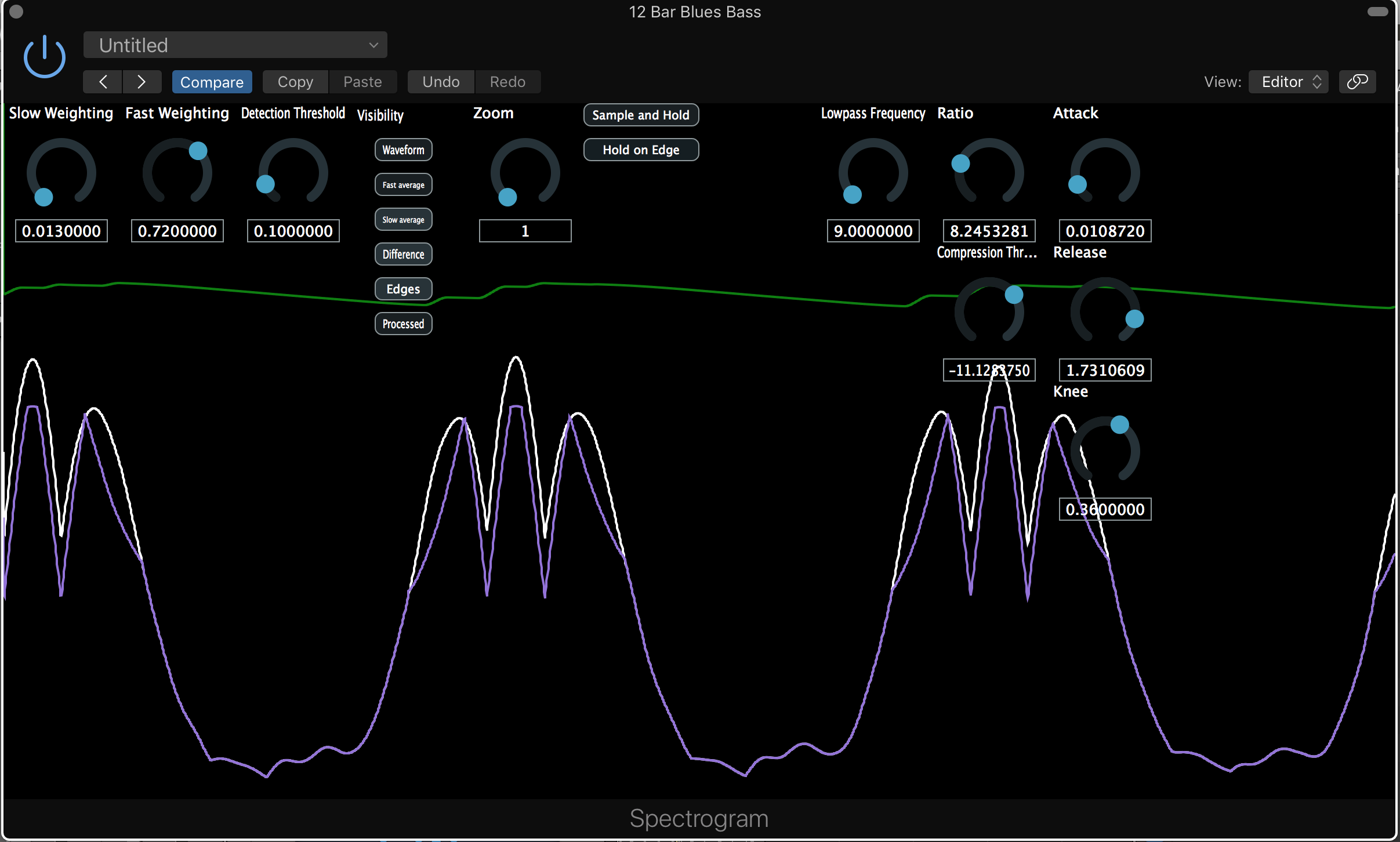Click the Lowpass Frequency knob

pos(873,172)
